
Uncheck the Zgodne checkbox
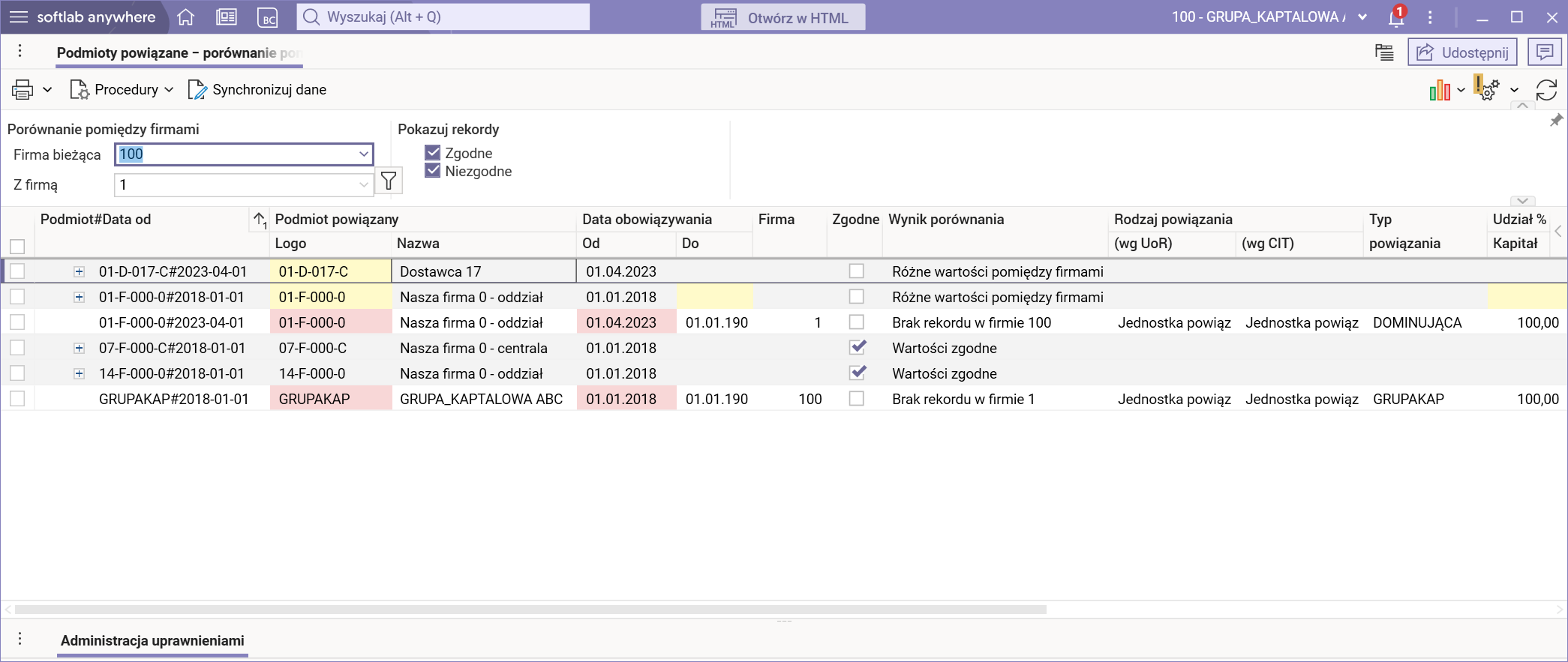pos(433,153)
